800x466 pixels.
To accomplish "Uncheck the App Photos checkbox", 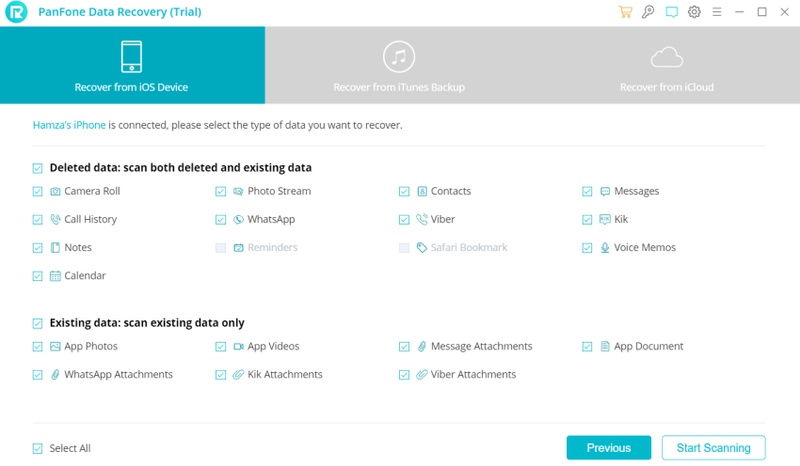I will 37,347.
